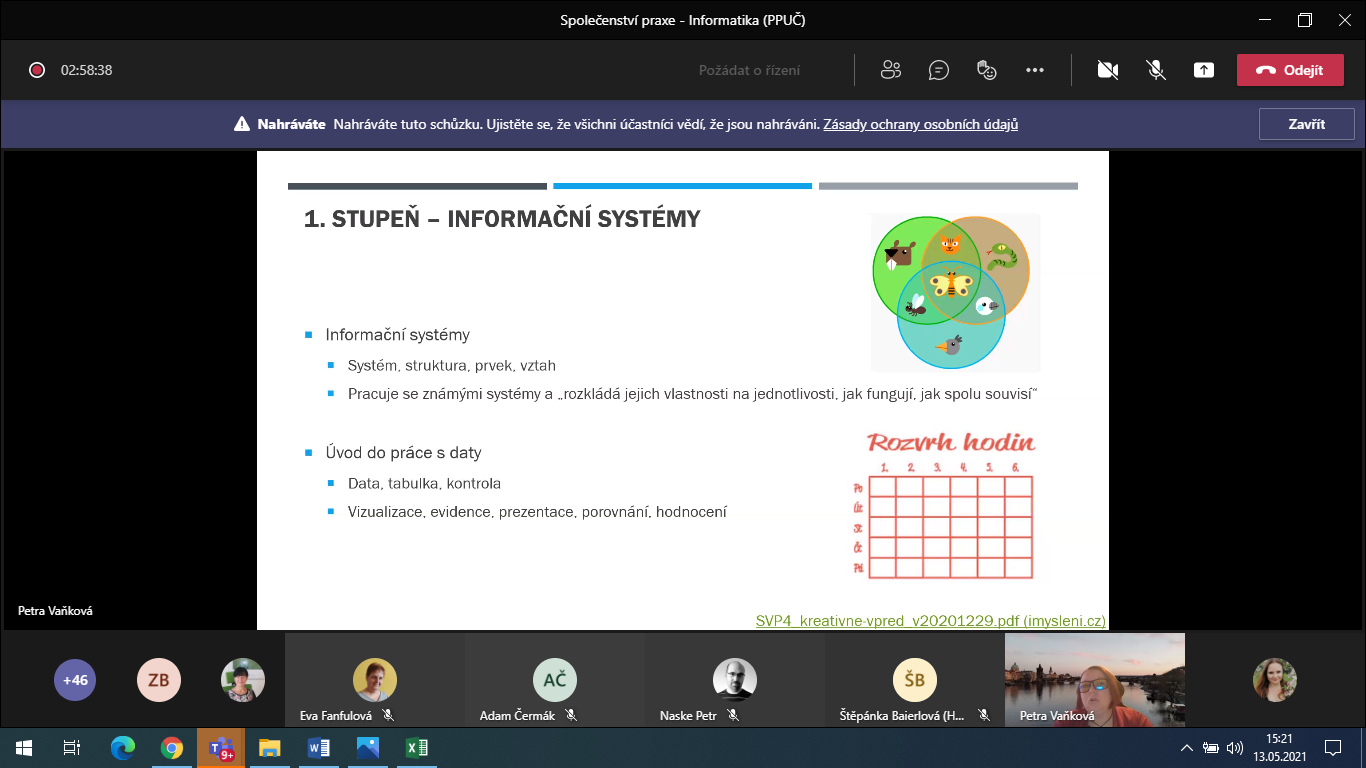The height and width of the screenshot is (768, 1366).
Task: Launch Excel from the taskbar
Action: click(x=417, y=747)
